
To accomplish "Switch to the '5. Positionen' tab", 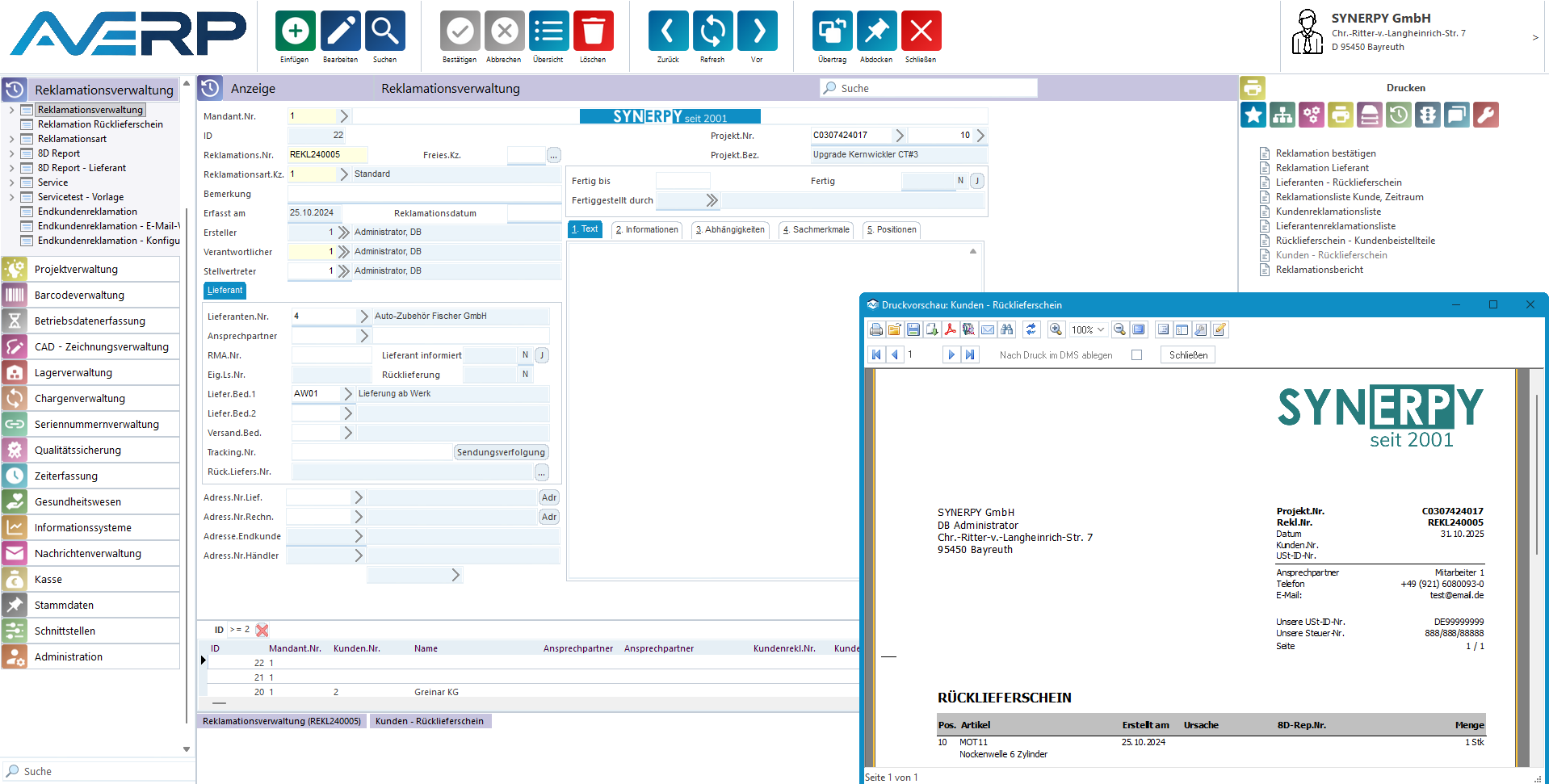I will (892, 230).
